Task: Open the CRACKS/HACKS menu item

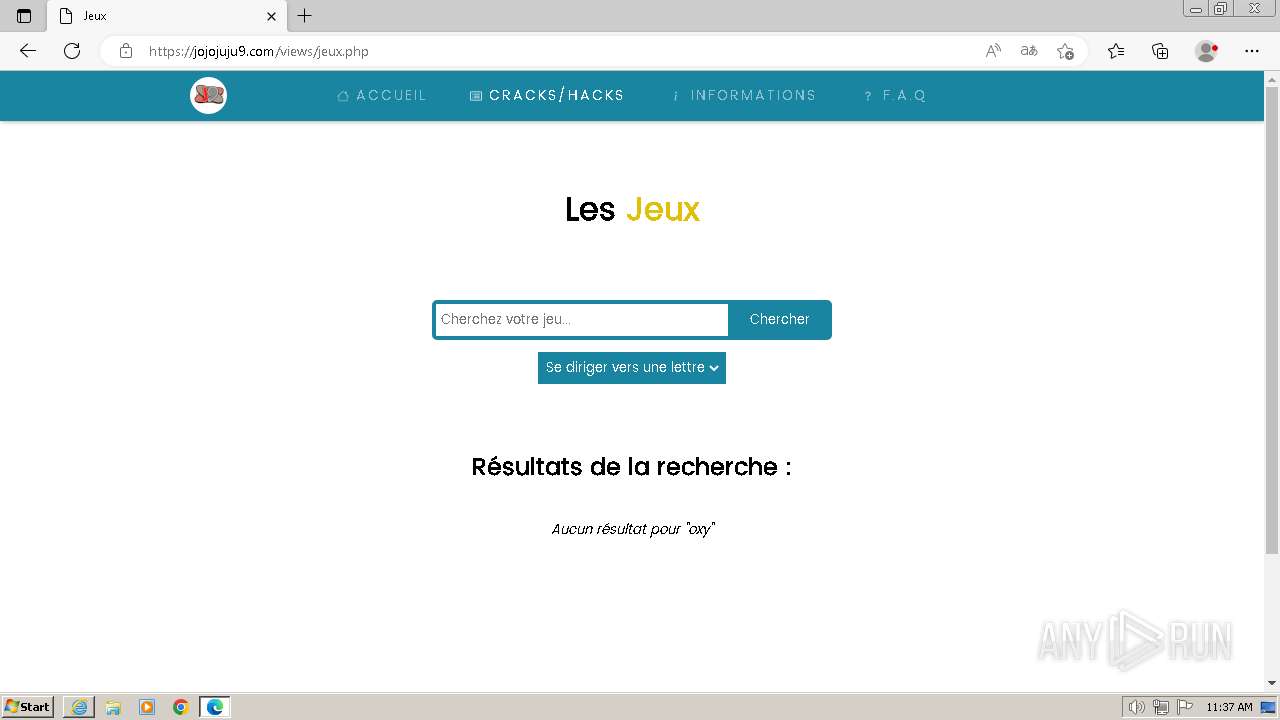Action: (547, 96)
